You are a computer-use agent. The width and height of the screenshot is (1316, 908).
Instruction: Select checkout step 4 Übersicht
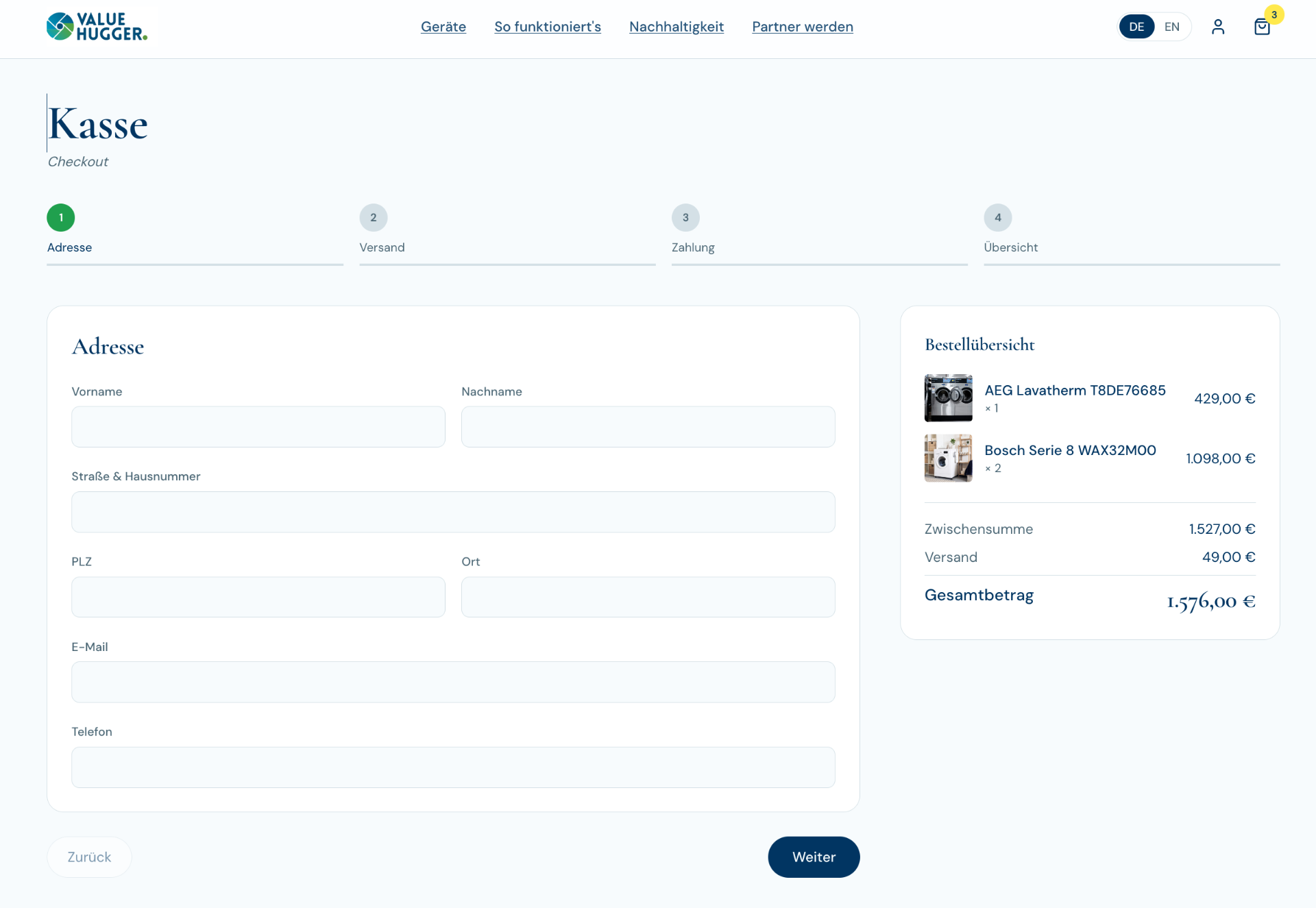1132,234
